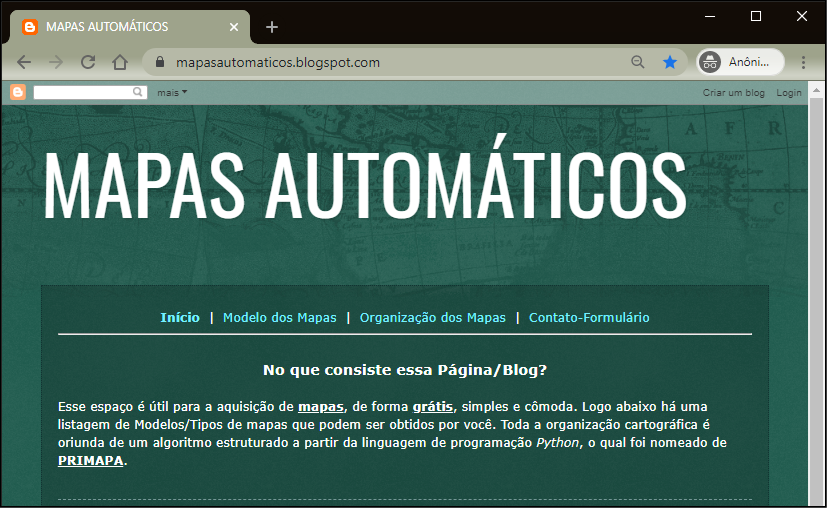Click the Login link
This screenshot has height=508, width=827.
click(x=789, y=93)
